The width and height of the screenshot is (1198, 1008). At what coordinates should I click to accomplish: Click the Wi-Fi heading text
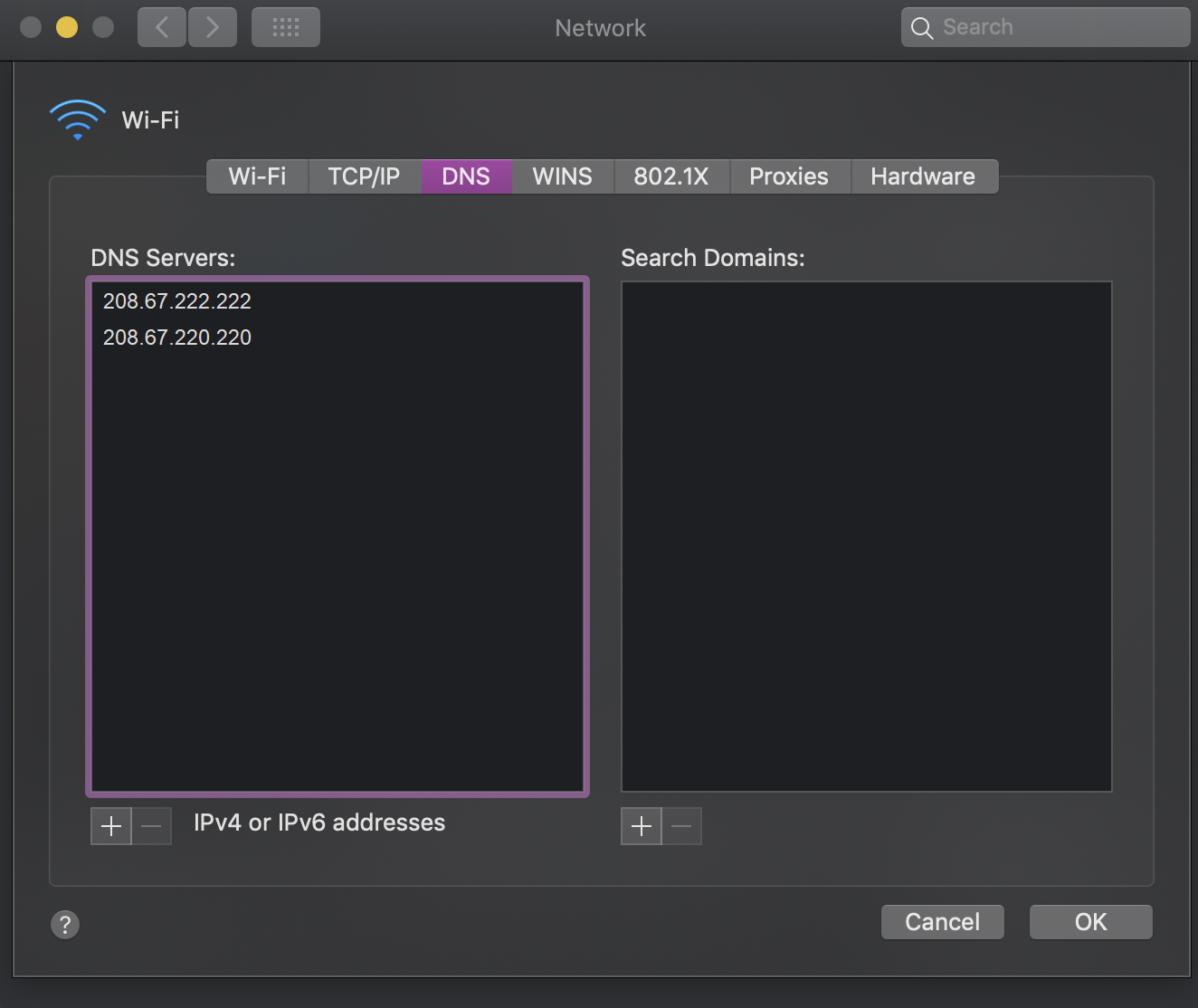[x=151, y=120]
